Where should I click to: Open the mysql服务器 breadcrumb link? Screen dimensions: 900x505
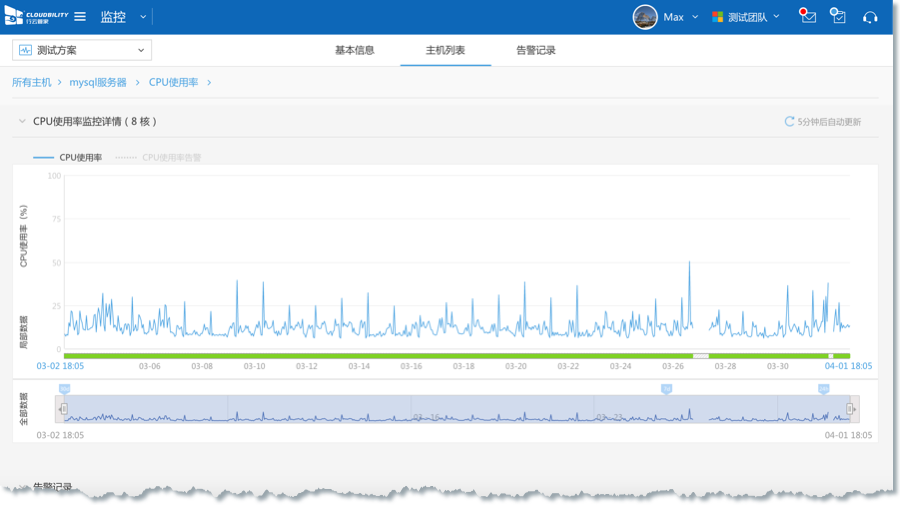pos(98,82)
